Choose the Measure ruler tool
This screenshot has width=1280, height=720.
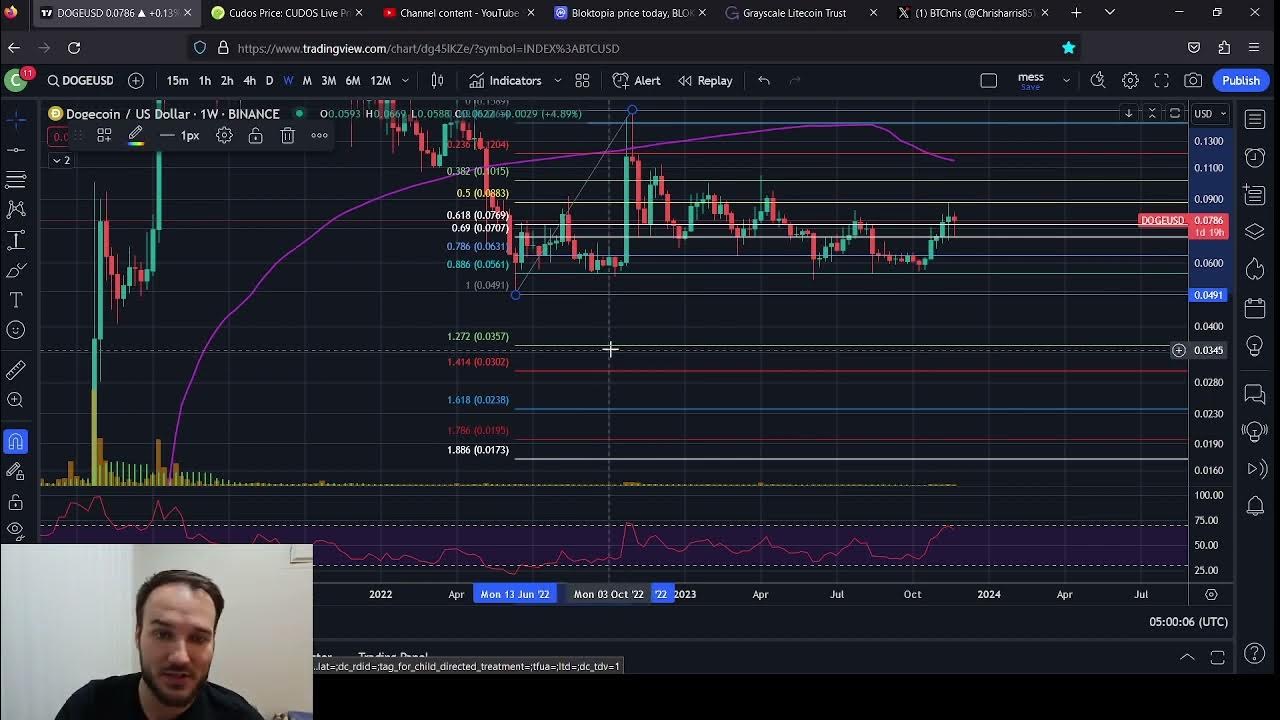coord(16,371)
